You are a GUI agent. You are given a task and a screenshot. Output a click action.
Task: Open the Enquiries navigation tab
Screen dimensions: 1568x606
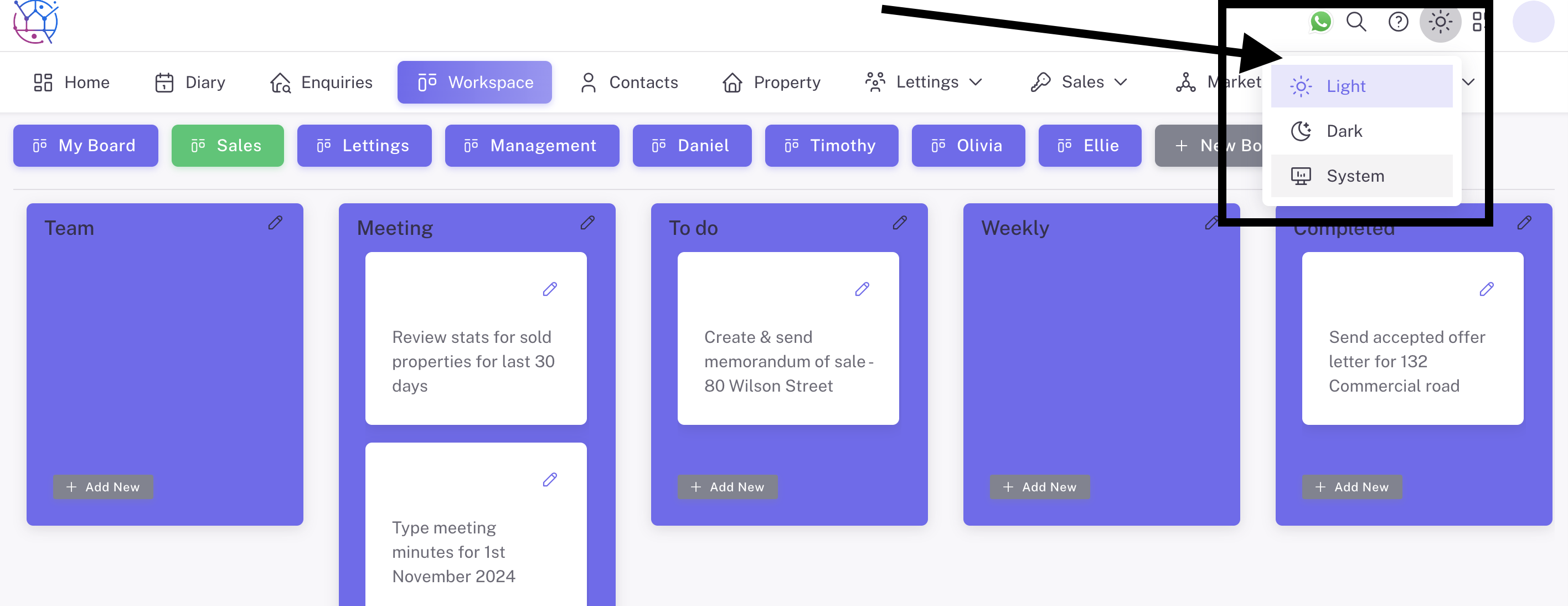tap(321, 81)
